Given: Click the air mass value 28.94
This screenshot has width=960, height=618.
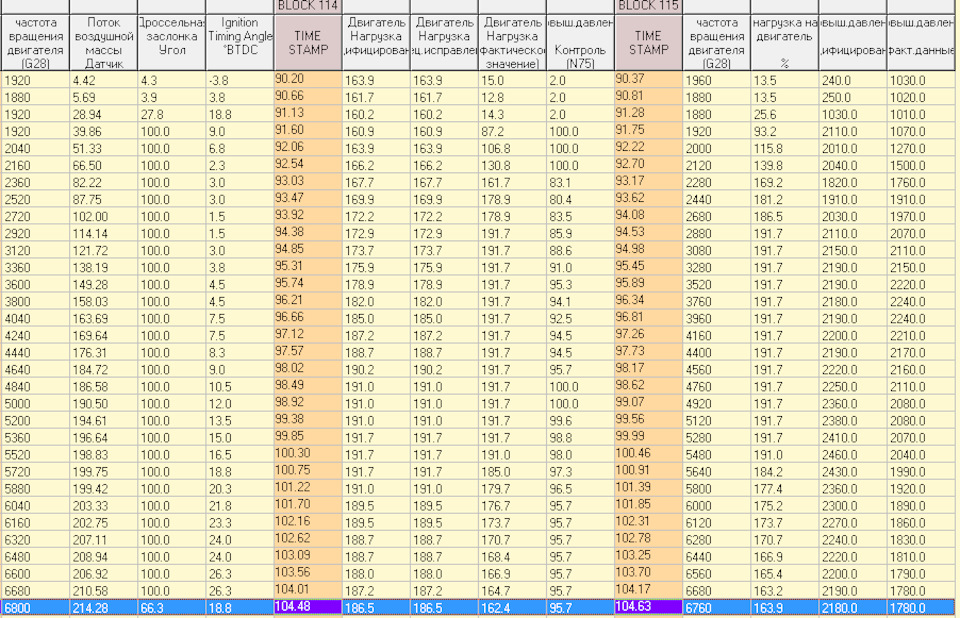Looking at the screenshot, I should (x=103, y=115).
